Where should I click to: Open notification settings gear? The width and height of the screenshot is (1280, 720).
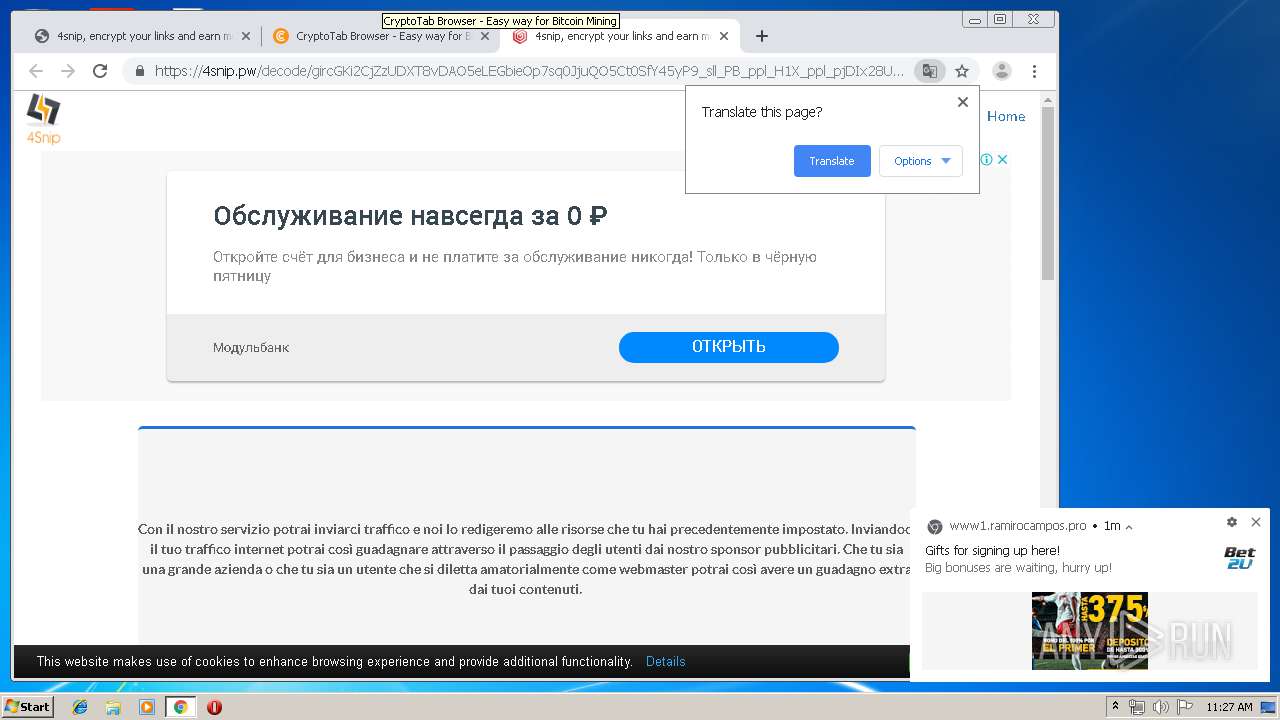point(1232,522)
